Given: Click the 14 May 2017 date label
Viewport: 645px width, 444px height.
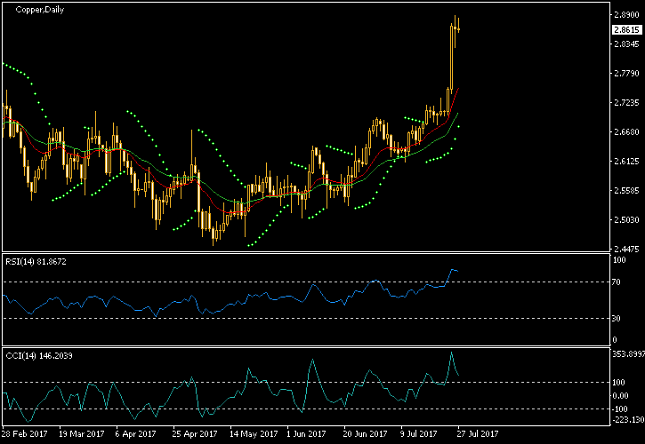Looking at the screenshot, I should (253, 434).
